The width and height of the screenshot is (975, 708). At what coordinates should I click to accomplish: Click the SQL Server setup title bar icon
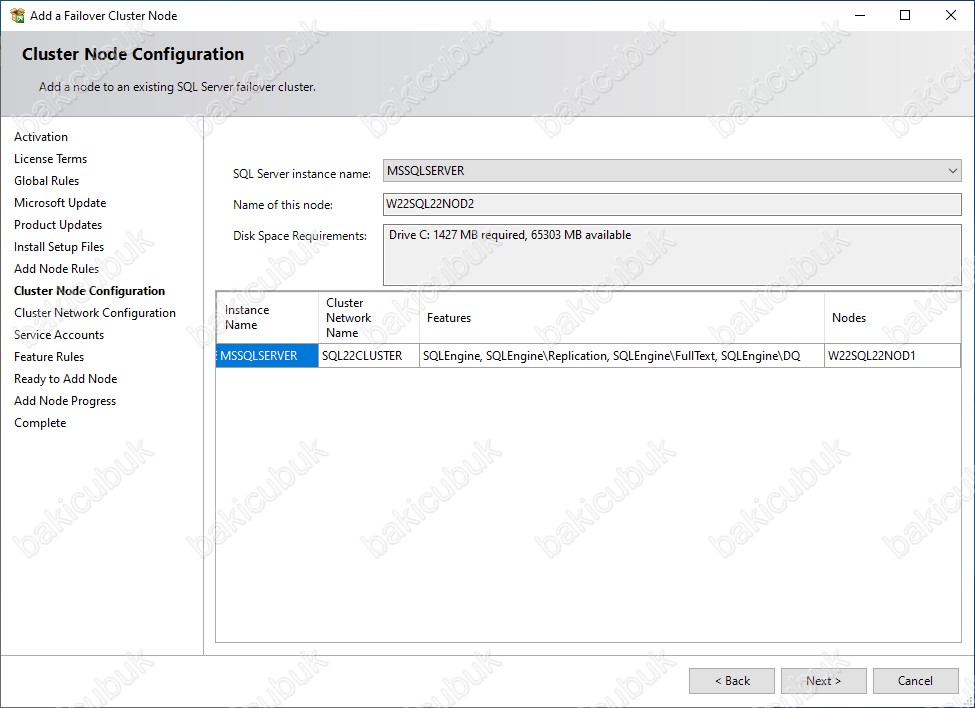pyautogui.click(x=17, y=16)
